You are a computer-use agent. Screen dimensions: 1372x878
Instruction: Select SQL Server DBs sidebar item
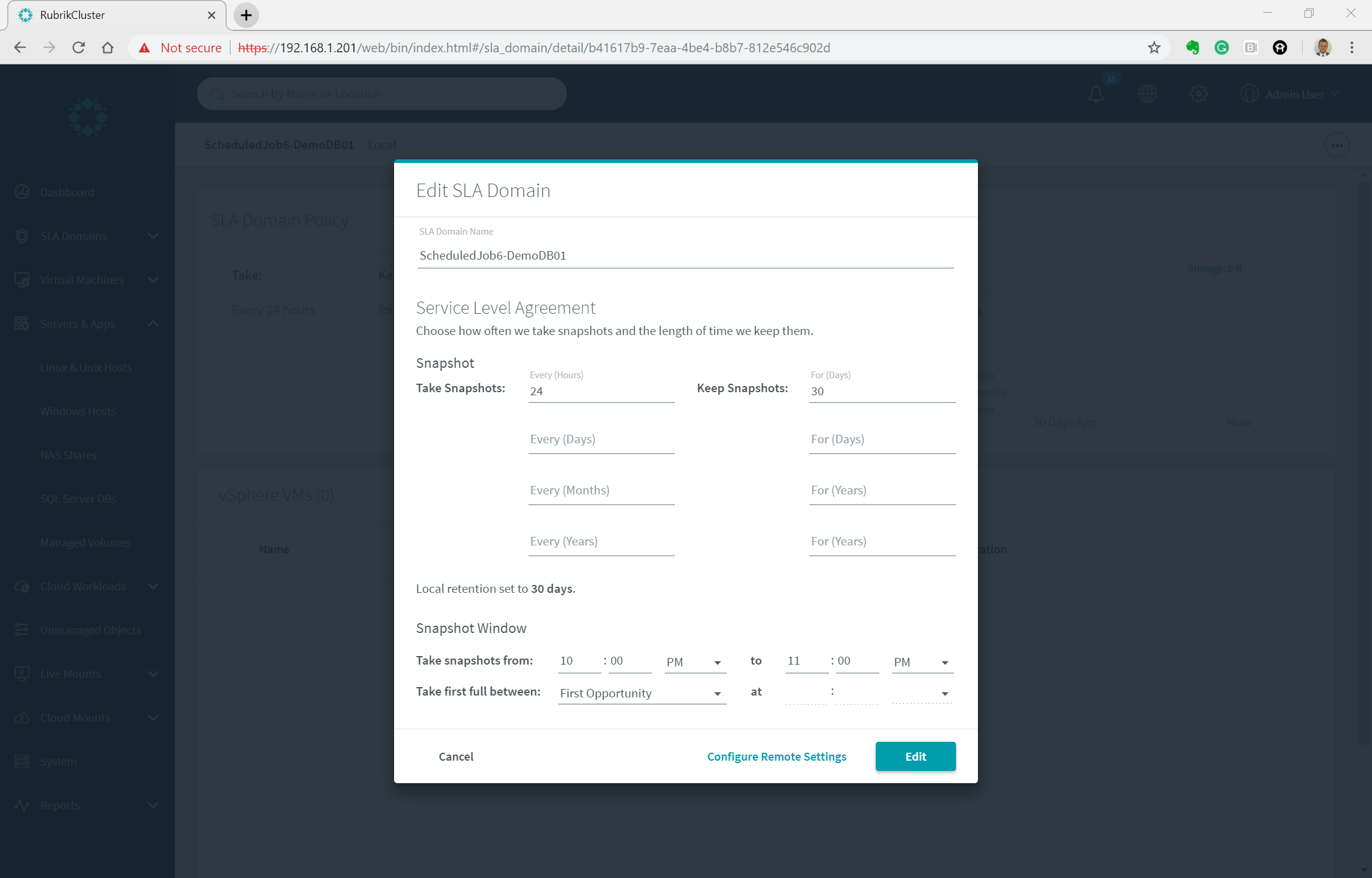click(x=78, y=499)
